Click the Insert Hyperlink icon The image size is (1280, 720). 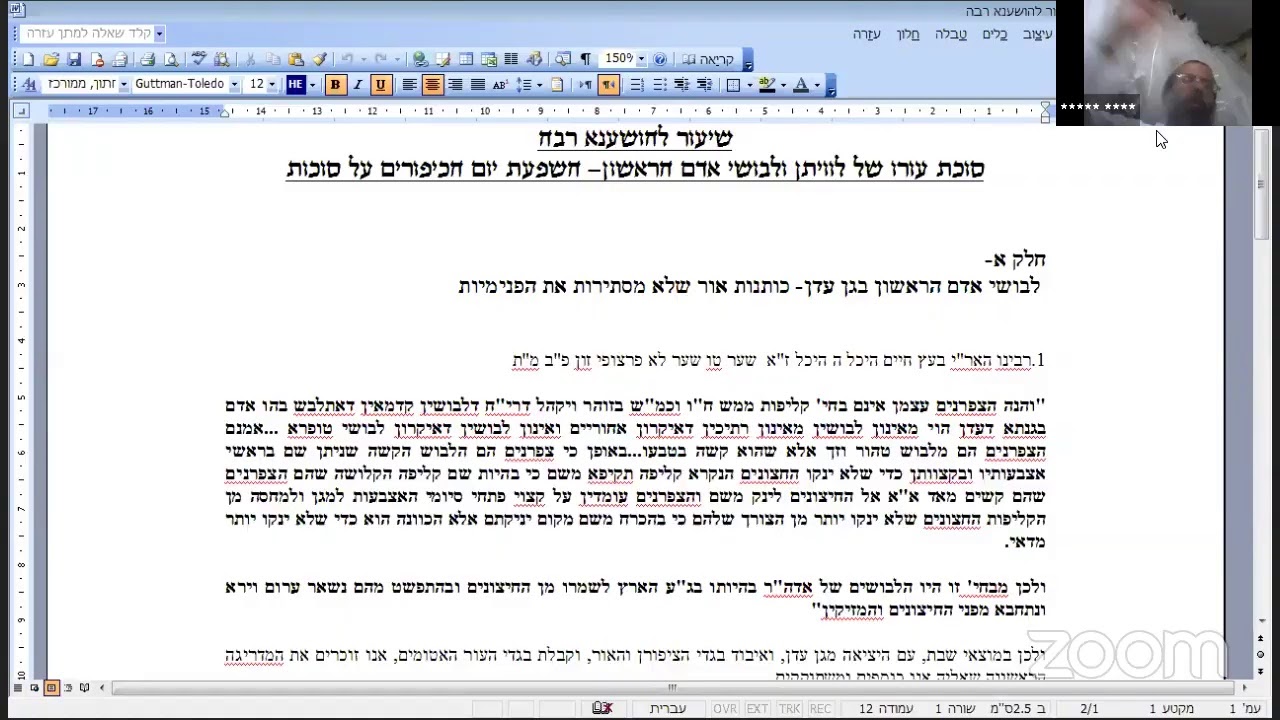coord(420,60)
